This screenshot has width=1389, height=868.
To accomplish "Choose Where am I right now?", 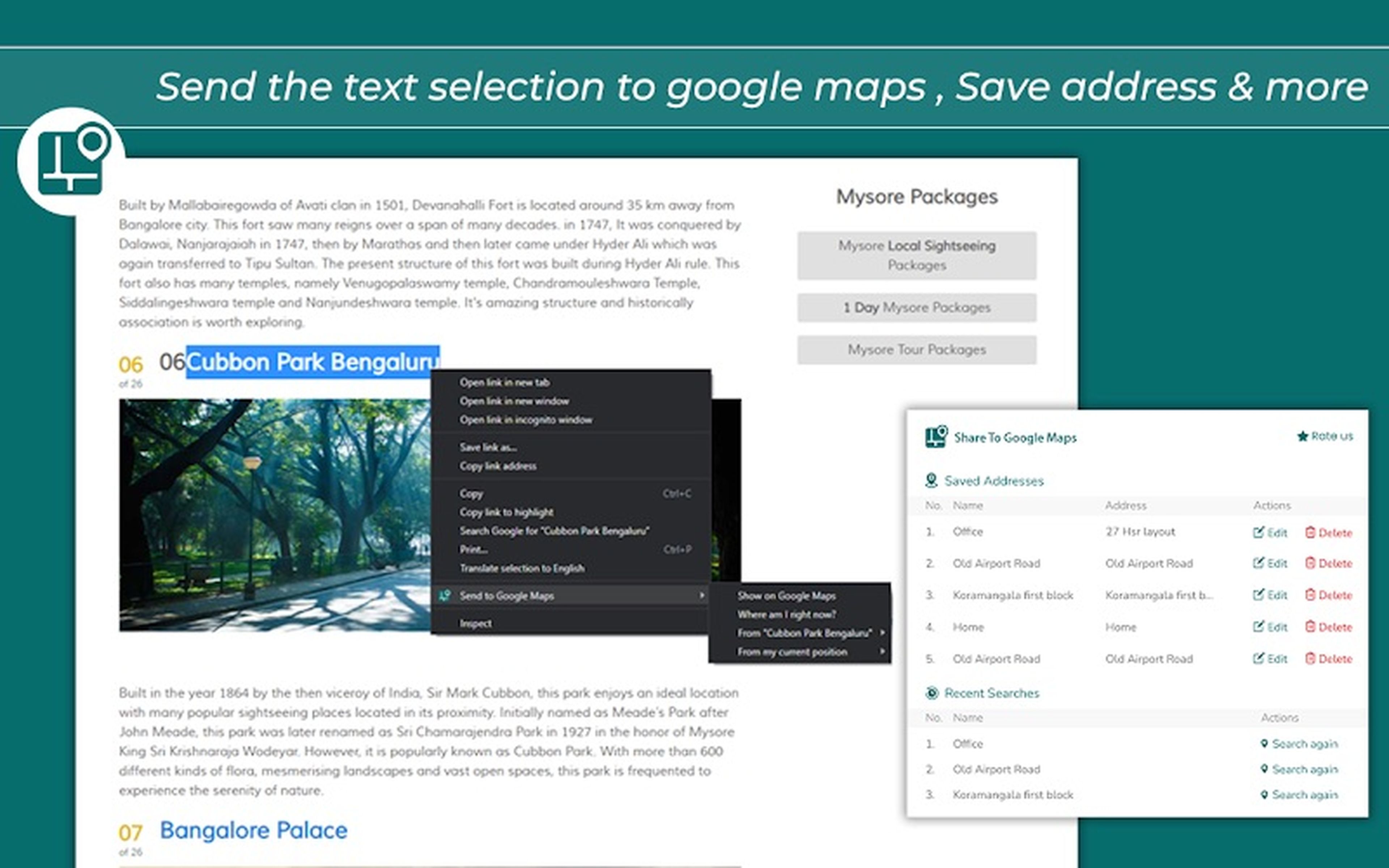I will [x=786, y=614].
